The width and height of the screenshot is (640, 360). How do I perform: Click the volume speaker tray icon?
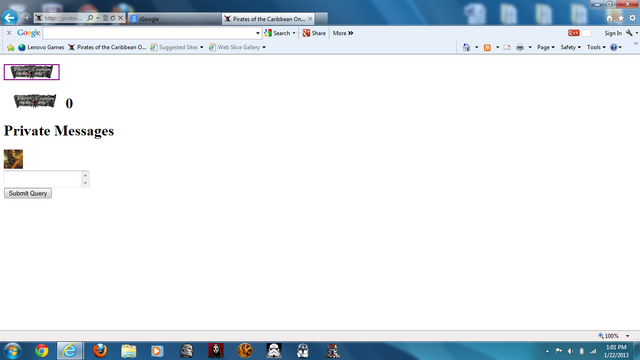pos(570,351)
